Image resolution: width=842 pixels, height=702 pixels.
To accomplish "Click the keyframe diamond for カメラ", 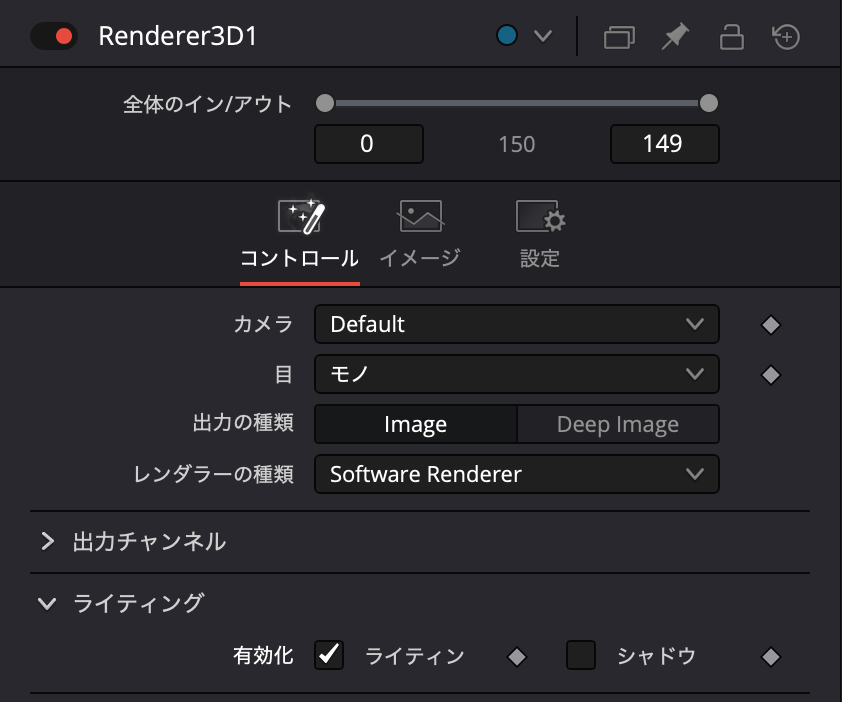I will tap(771, 324).
